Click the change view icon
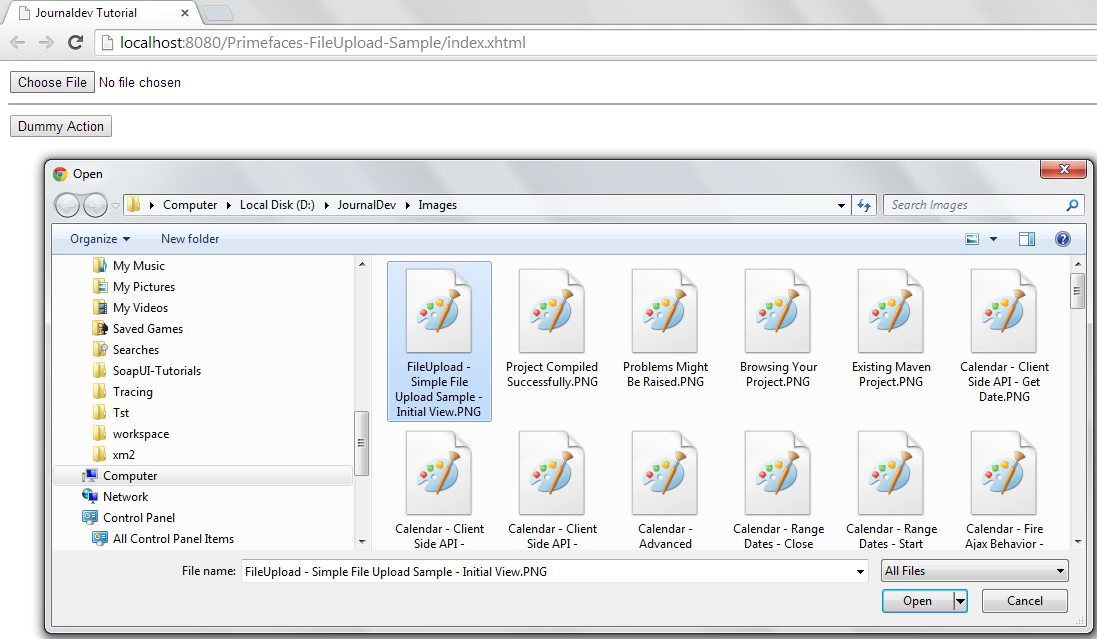Screen dimensions: 1097x639 (x=972, y=239)
